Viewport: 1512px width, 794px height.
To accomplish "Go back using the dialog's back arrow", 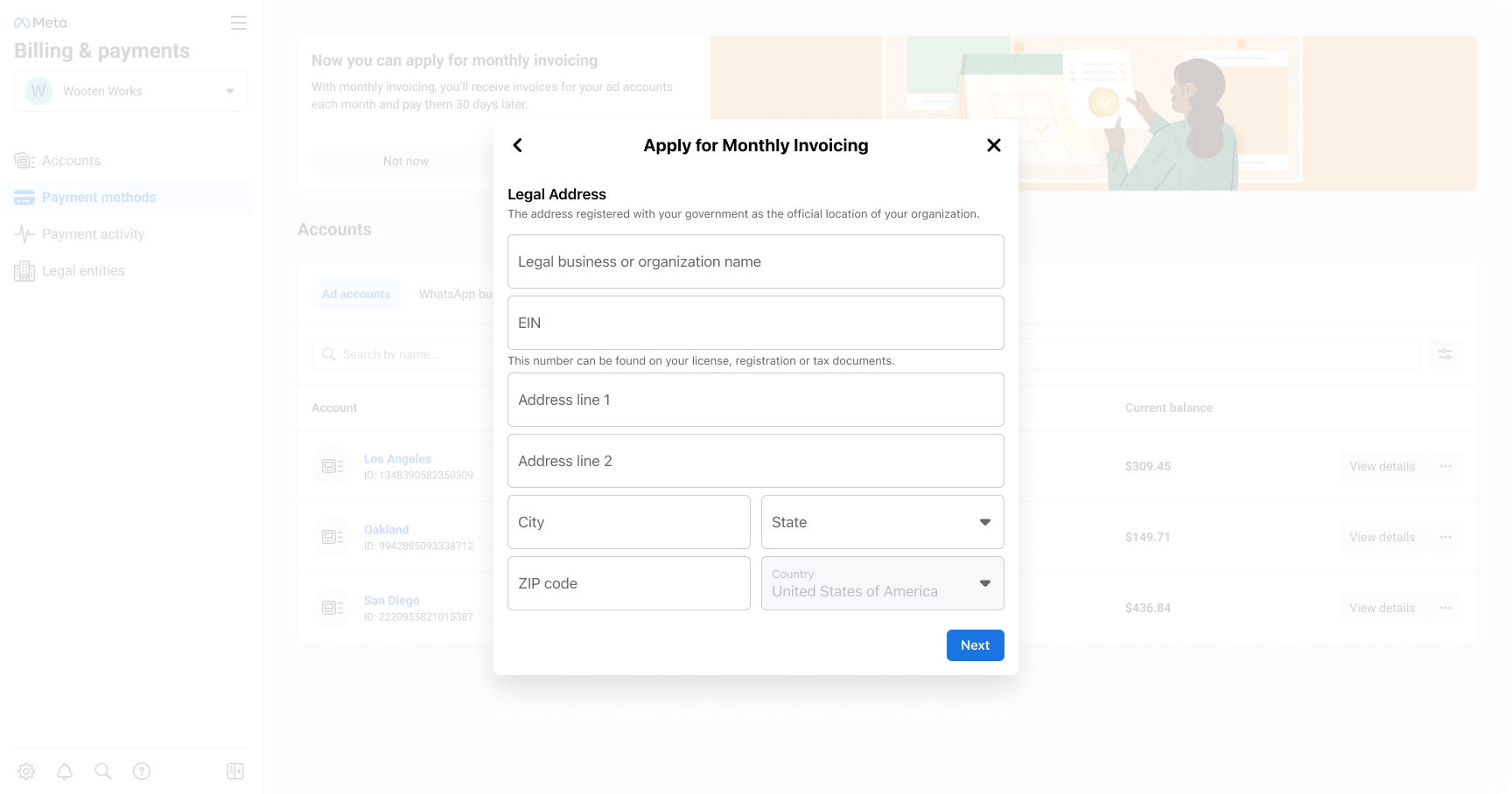I will (518, 145).
